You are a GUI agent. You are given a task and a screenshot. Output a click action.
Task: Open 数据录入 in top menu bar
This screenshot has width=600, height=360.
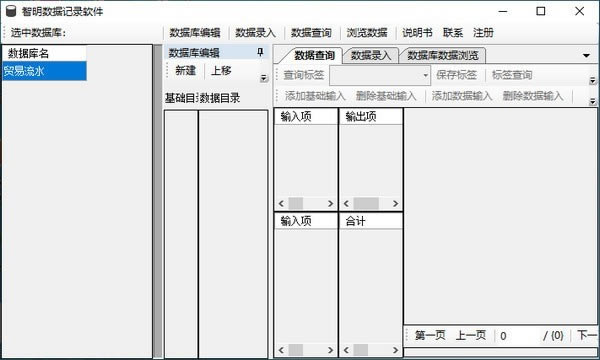[x=255, y=33]
